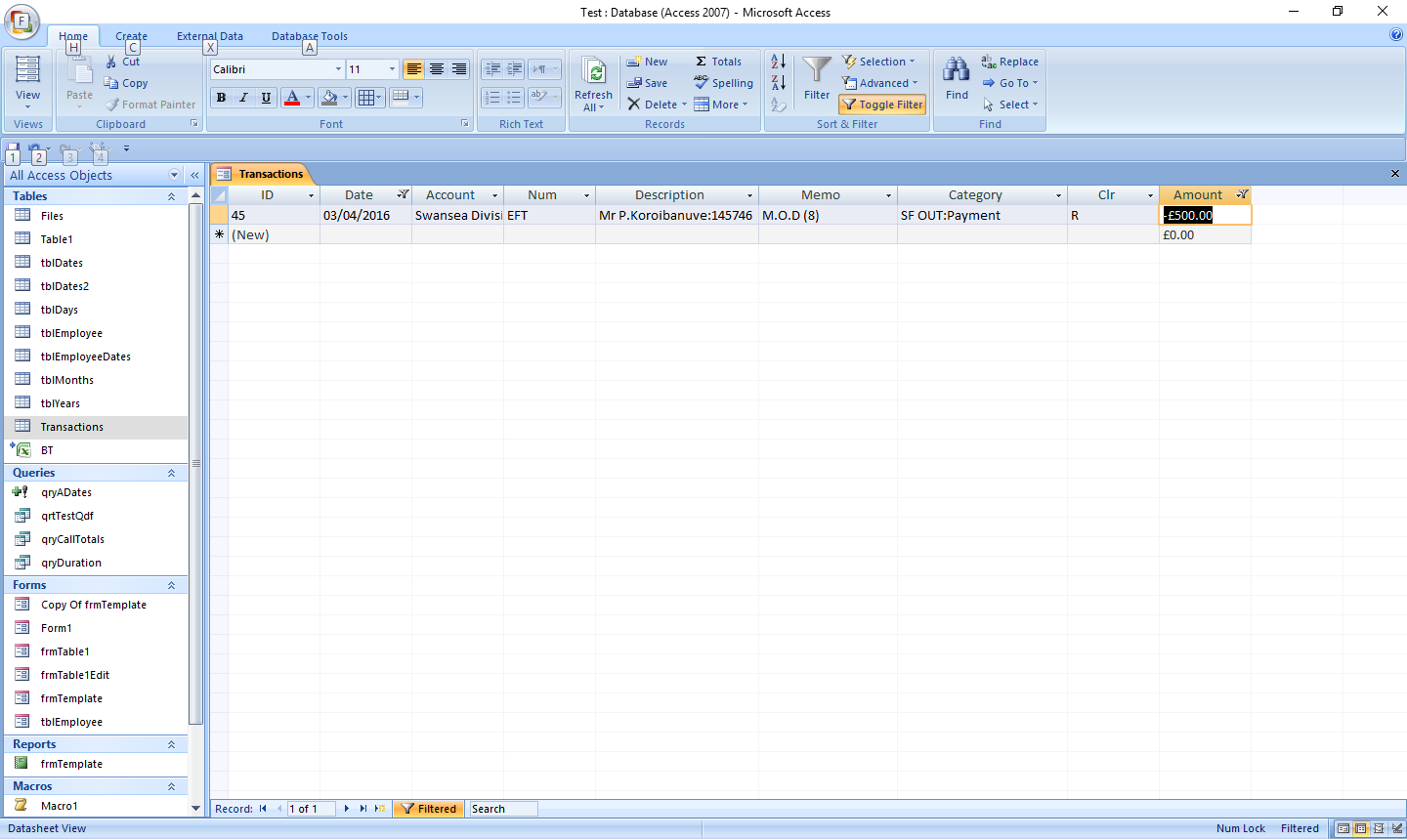Image resolution: width=1407 pixels, height=840 pixels.
Task: Click the Filter funnel icon
Action: 817,70
